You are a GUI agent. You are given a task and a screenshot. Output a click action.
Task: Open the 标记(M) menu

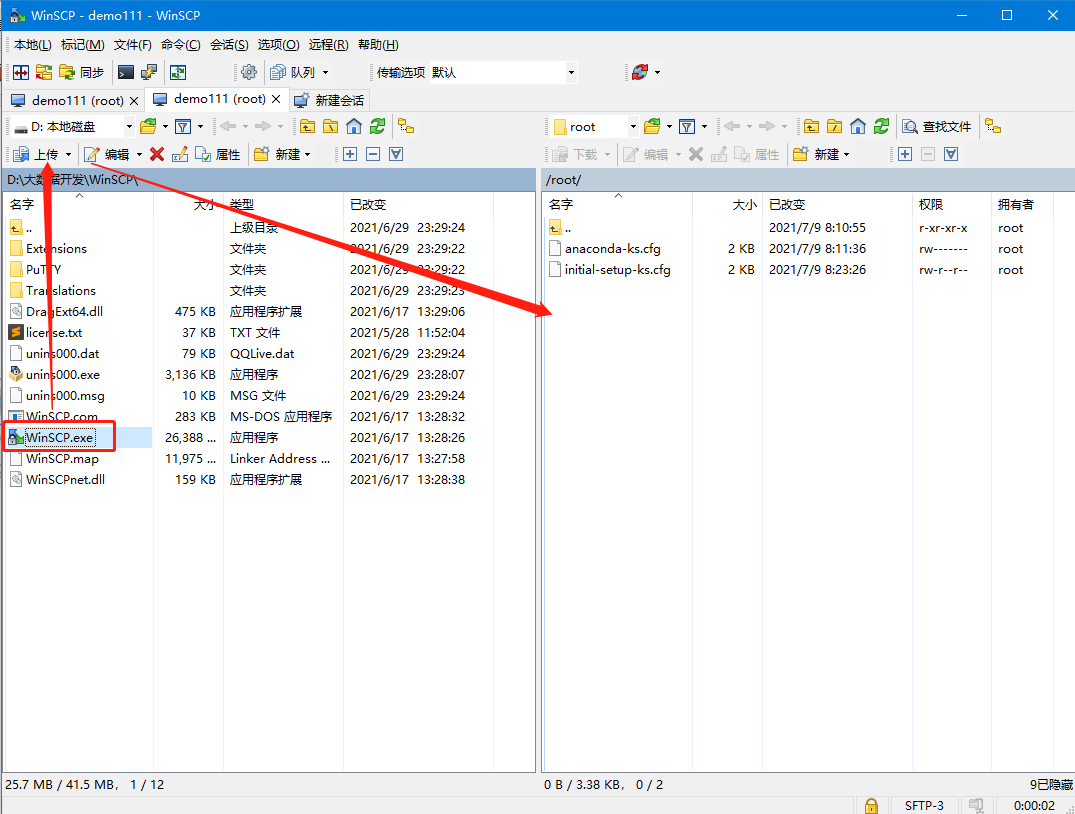click(82, 45)
